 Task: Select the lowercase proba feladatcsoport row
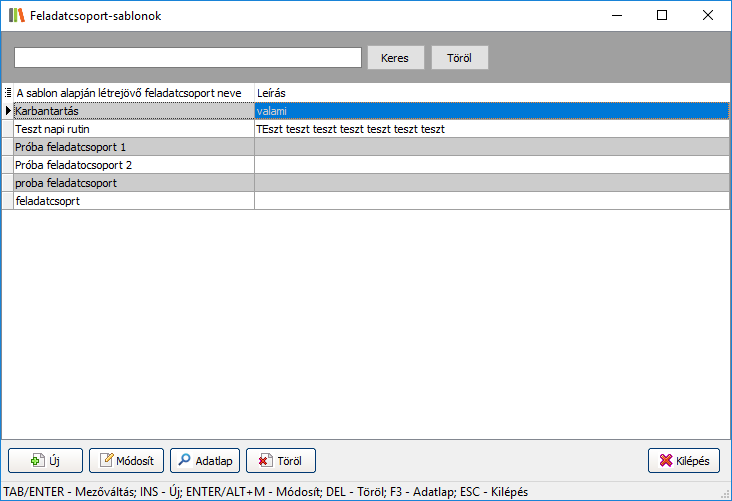[133, 183]
